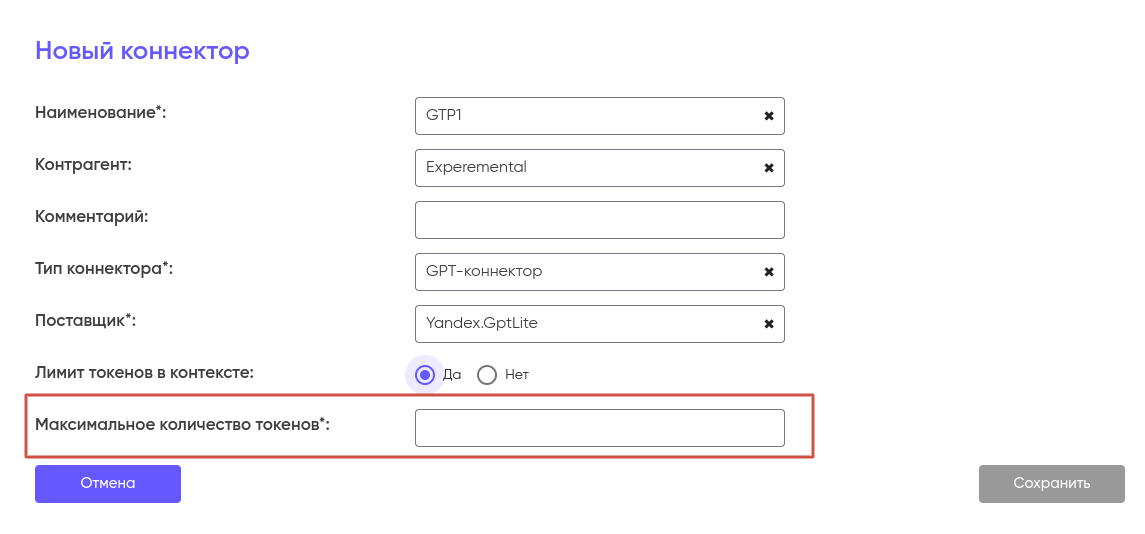Click the Новый коннектор heading
The image size is (1145, 534).
click(x=142, y=51)
